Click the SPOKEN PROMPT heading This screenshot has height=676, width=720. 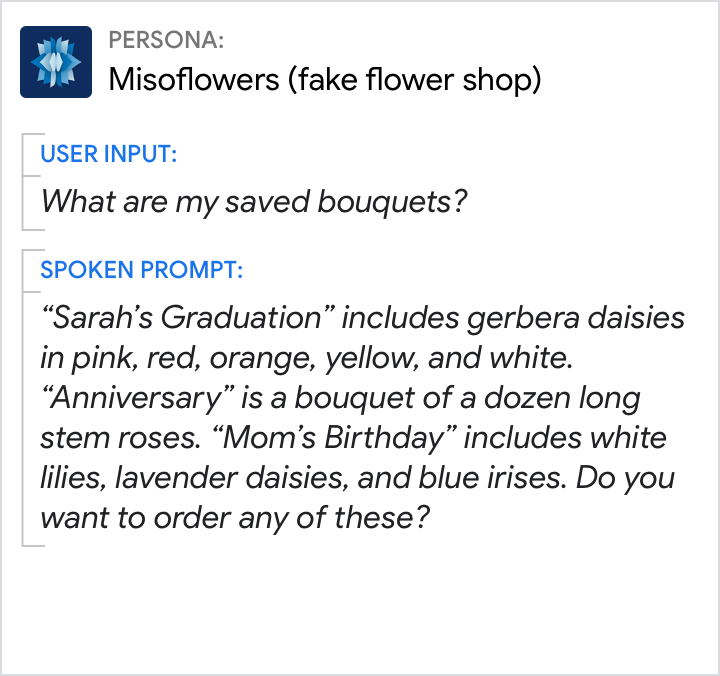tap(141, 270)
